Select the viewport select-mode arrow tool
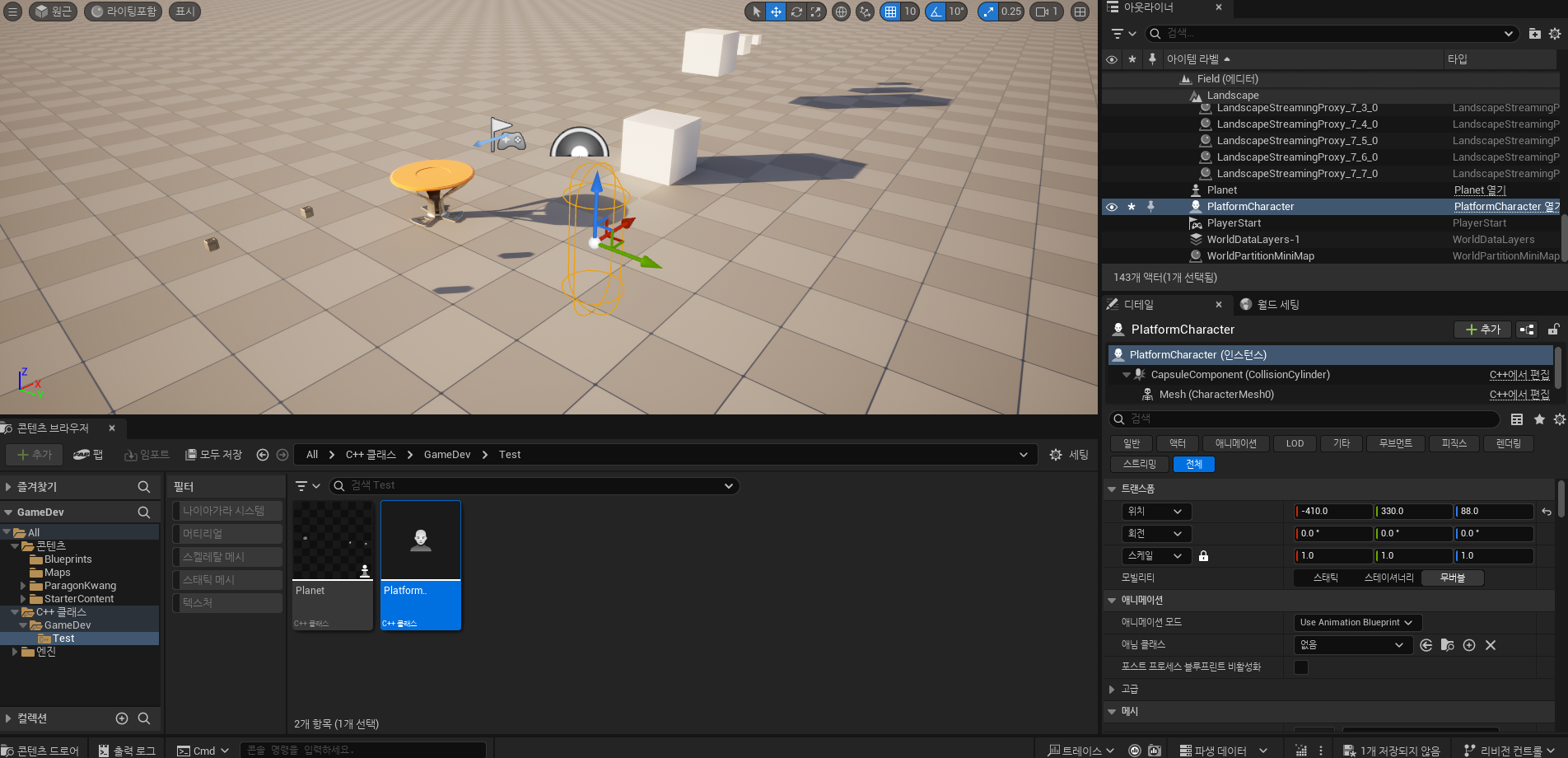This screenshot has width=1568, height=758. (756, 12)
